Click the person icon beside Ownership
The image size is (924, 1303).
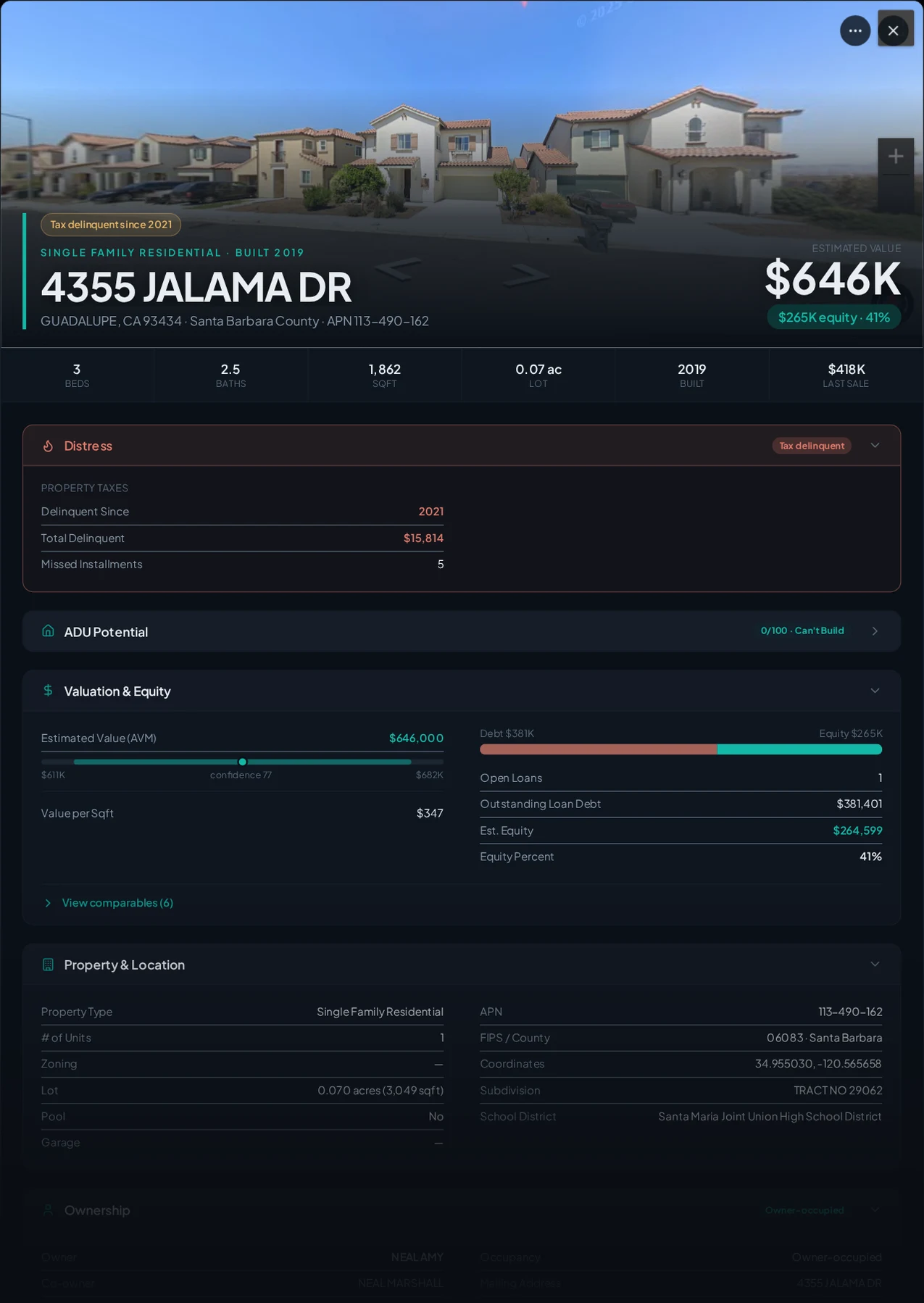click(x=48, y=1210)
